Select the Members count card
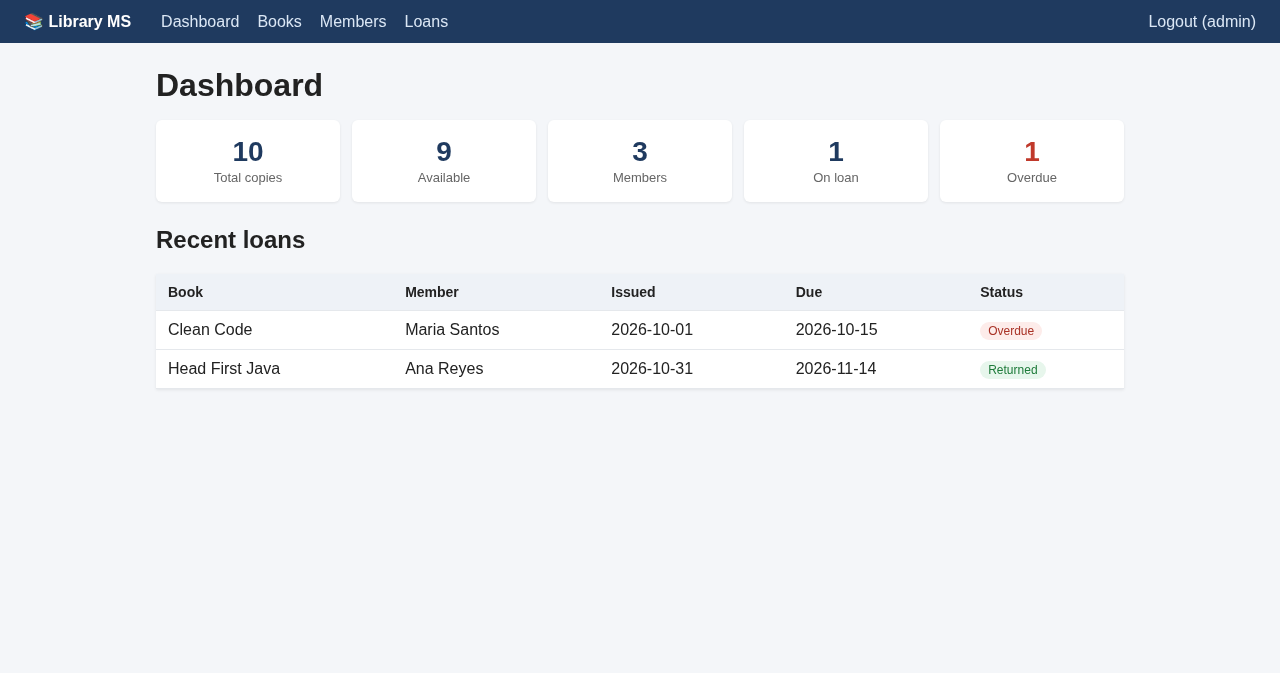The width and height of the screenshot is (1280, 673). coord(640,161)
